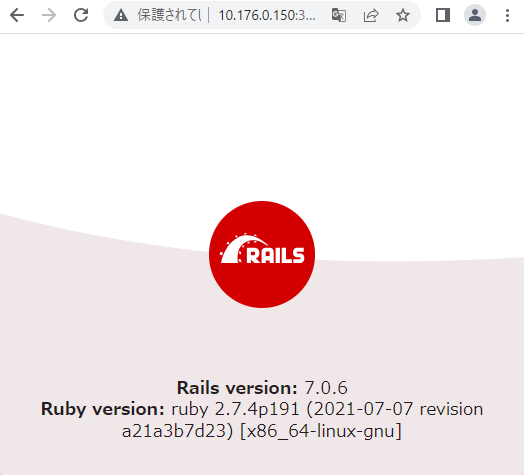Click the 保護されてい security label

(x=169, y=15)
